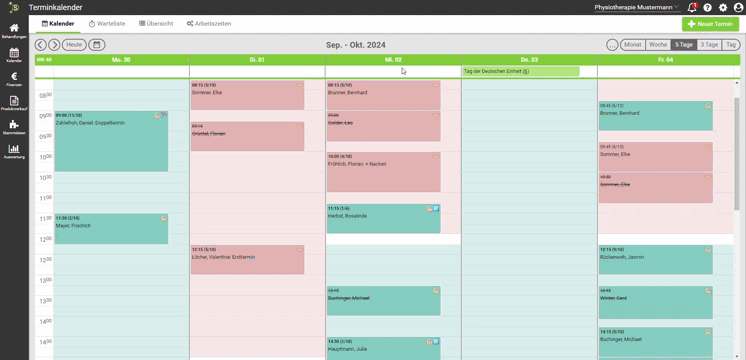Open cancelled Geider, Leo appointment

[x=383, y=126]
